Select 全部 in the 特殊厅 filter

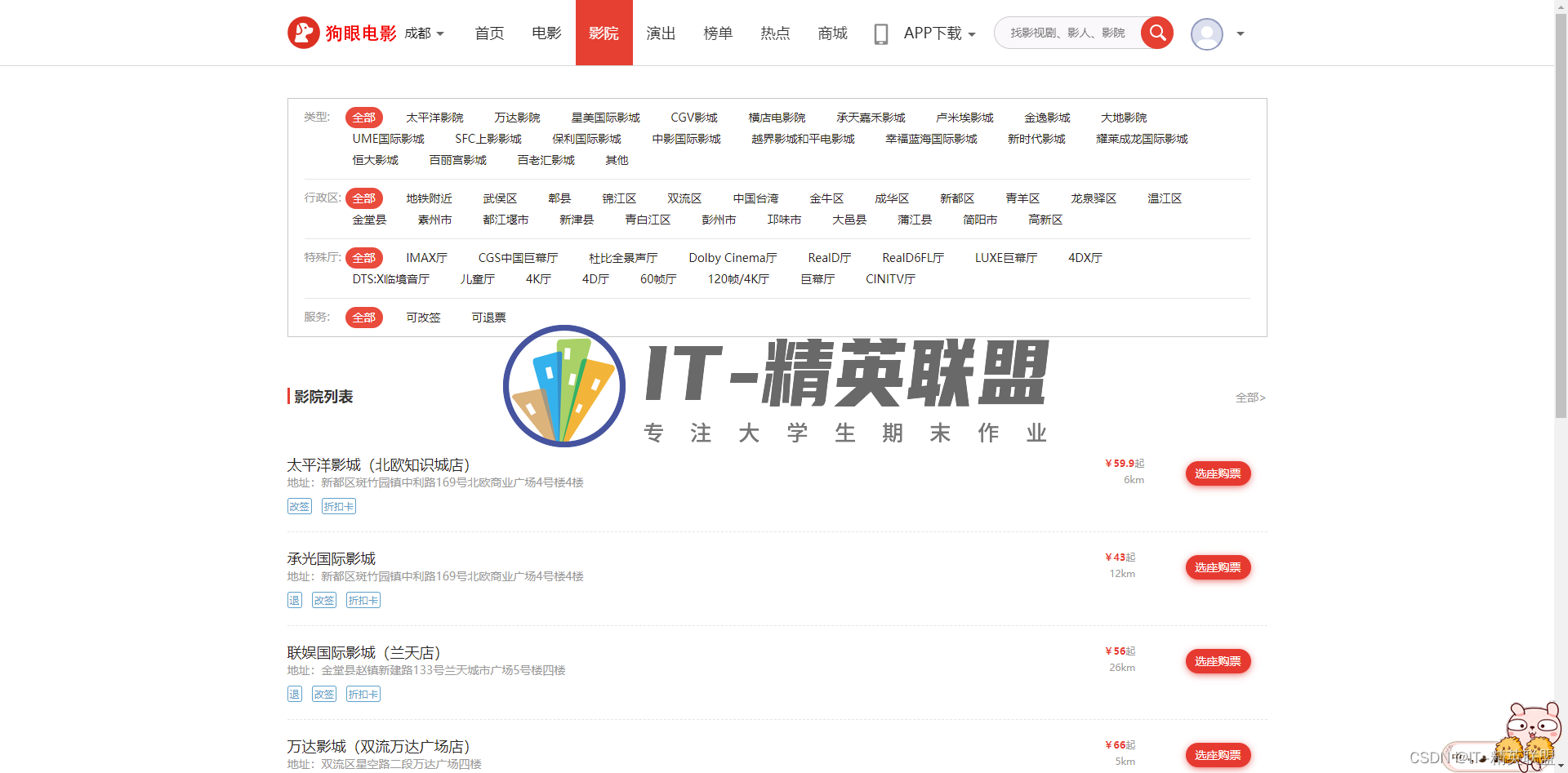(x=364, y=258)
